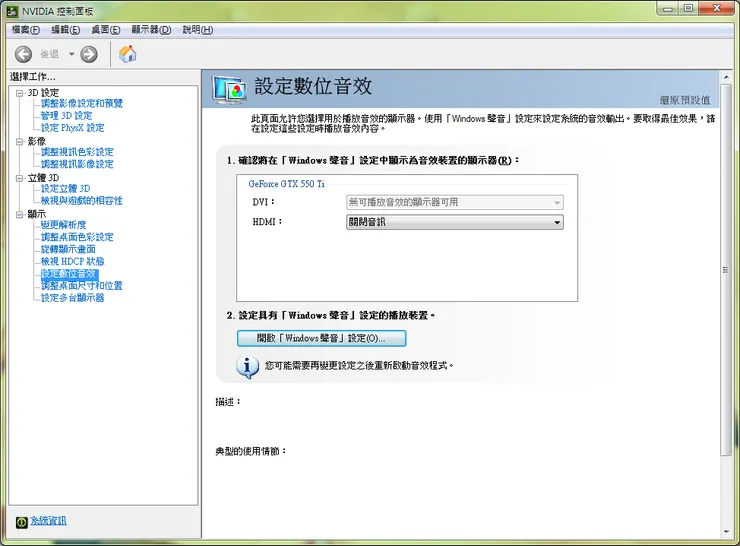Collapse the 顯示 tree node

[x=19, y=215]
